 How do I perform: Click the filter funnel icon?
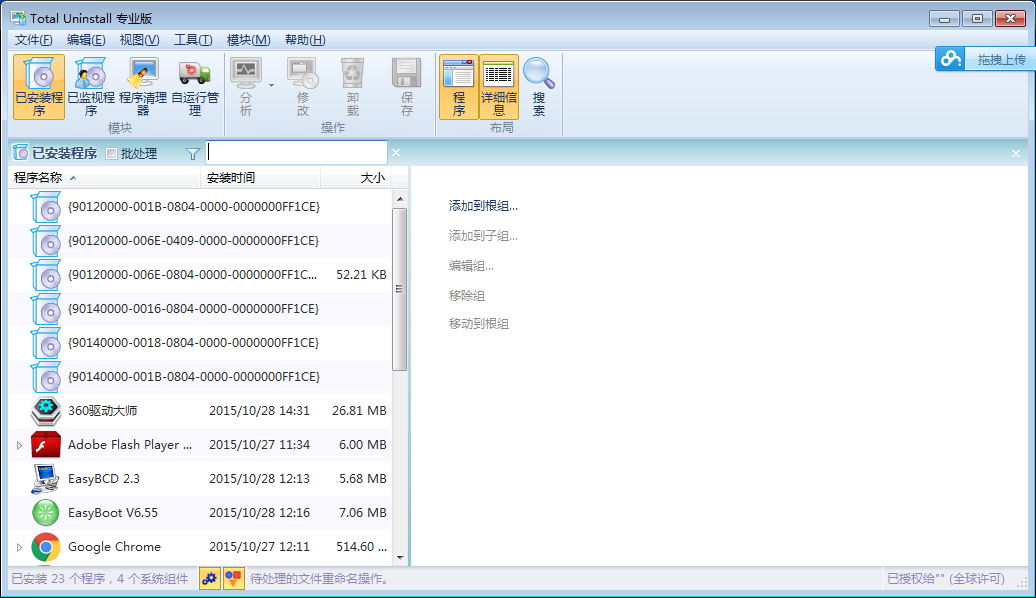click(x=191, y=153)
